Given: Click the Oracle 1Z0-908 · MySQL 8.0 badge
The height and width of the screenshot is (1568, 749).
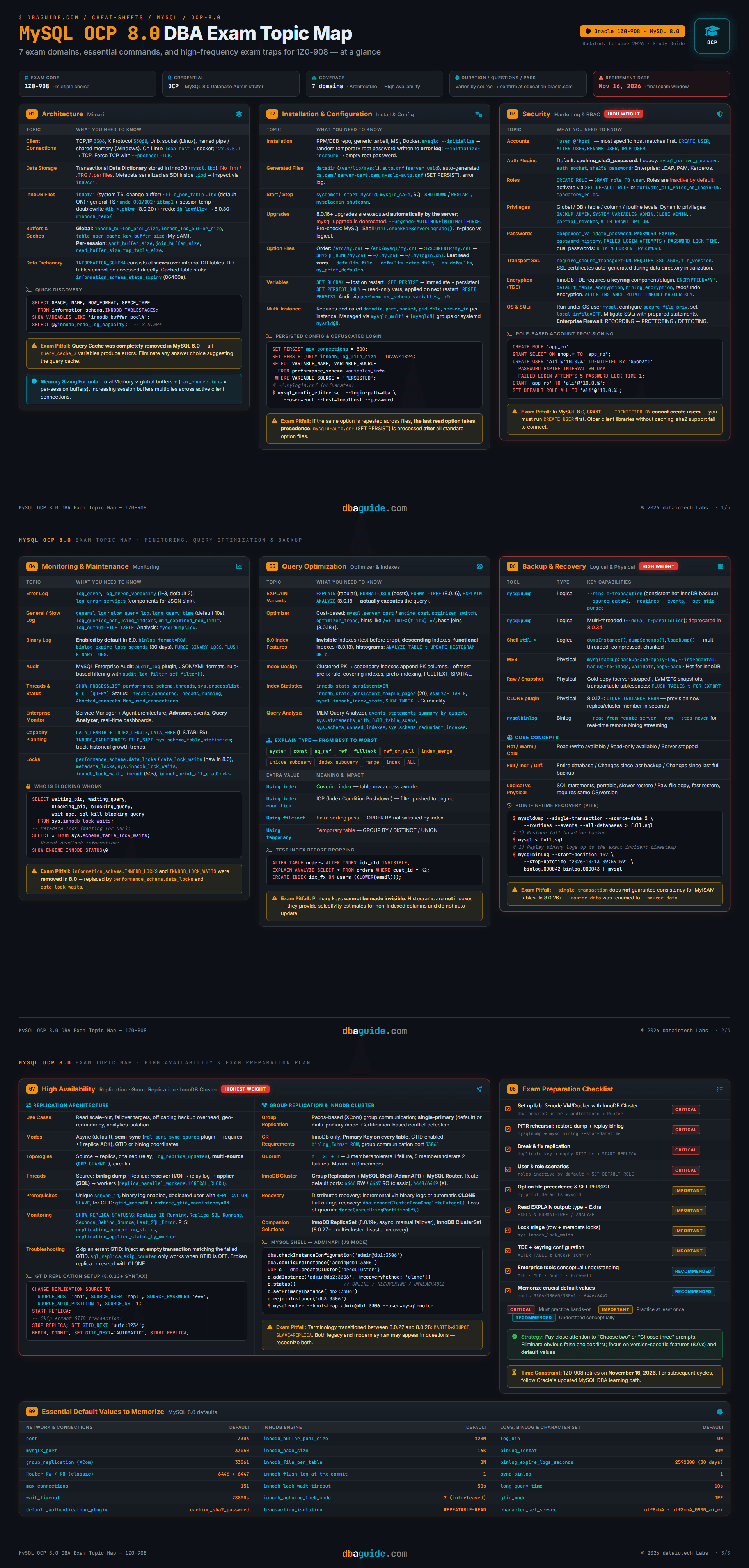Looking at the screenshot, I should 632,31.
